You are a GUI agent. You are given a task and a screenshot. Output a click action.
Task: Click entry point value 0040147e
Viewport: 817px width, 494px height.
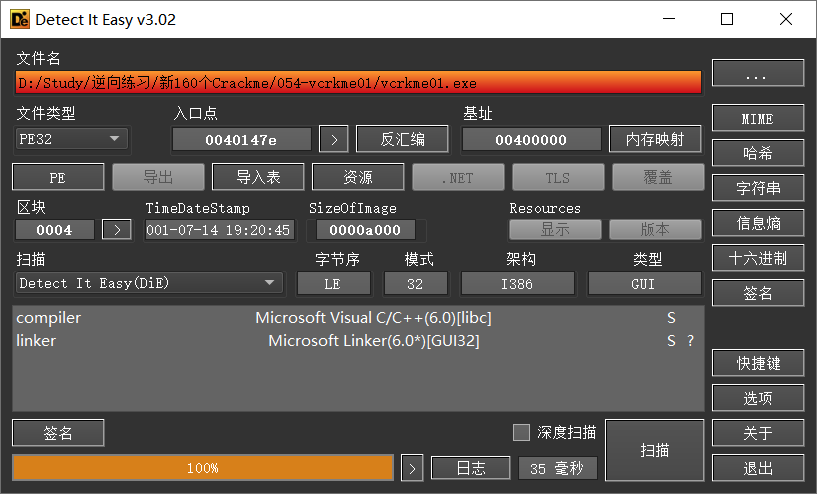[x=241, y=140]
